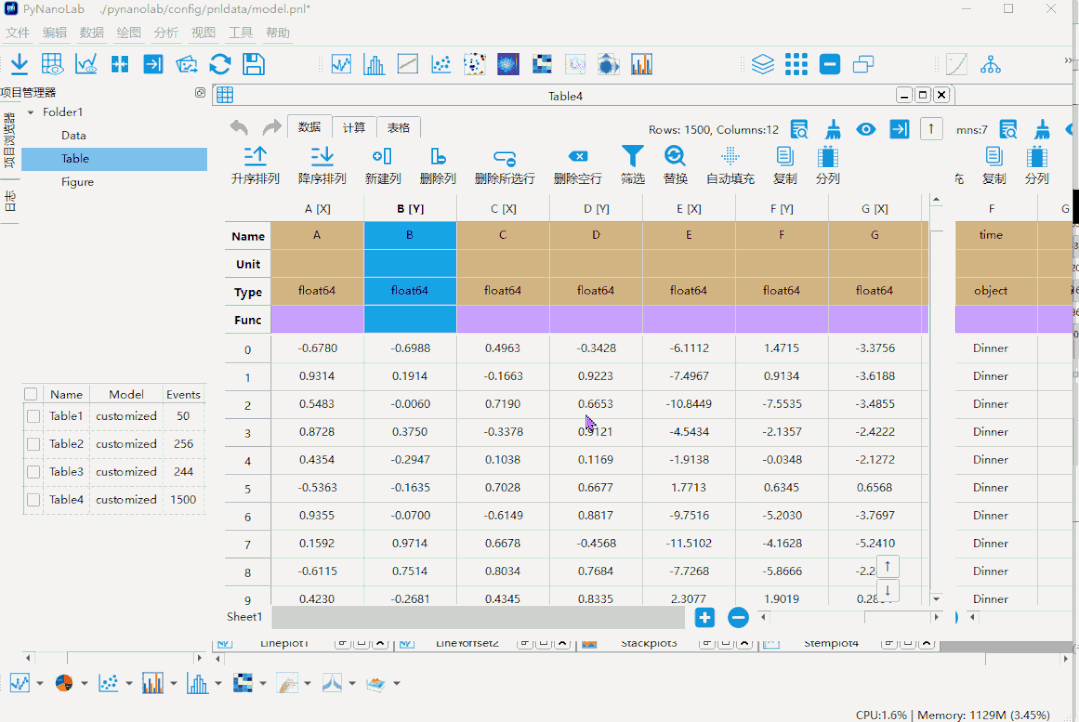Screen dimensions: 1079x722
Task: Switch to the 计算 tab
Action: [354, 127]
